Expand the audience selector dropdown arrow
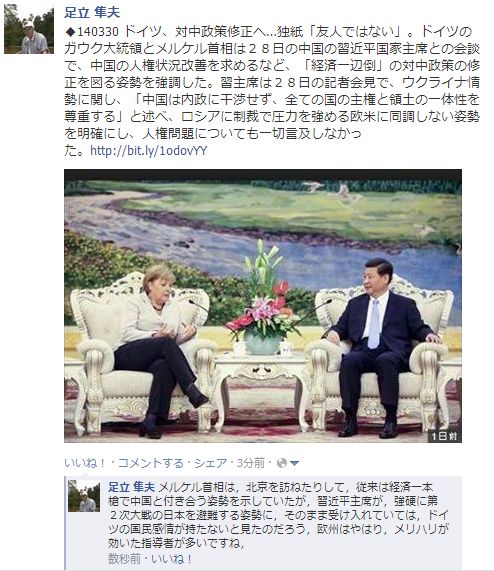494x571 pixels. [x=295, y=464]
